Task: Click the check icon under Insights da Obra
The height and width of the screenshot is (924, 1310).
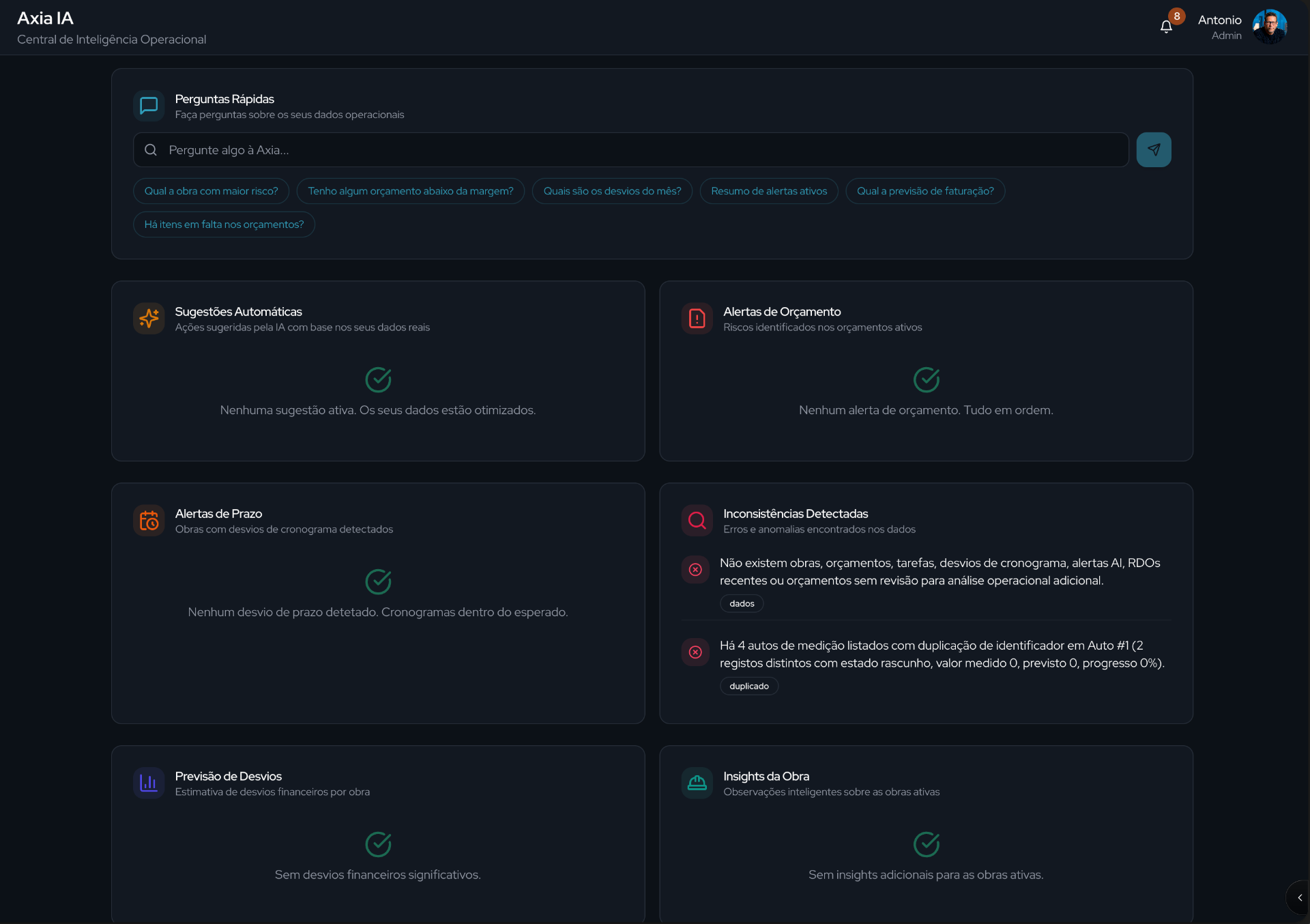Action: point(927,845)
